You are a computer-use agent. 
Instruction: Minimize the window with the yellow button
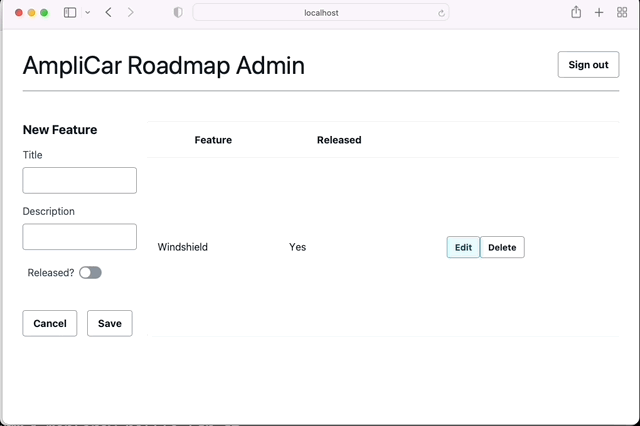coord(31,13)
